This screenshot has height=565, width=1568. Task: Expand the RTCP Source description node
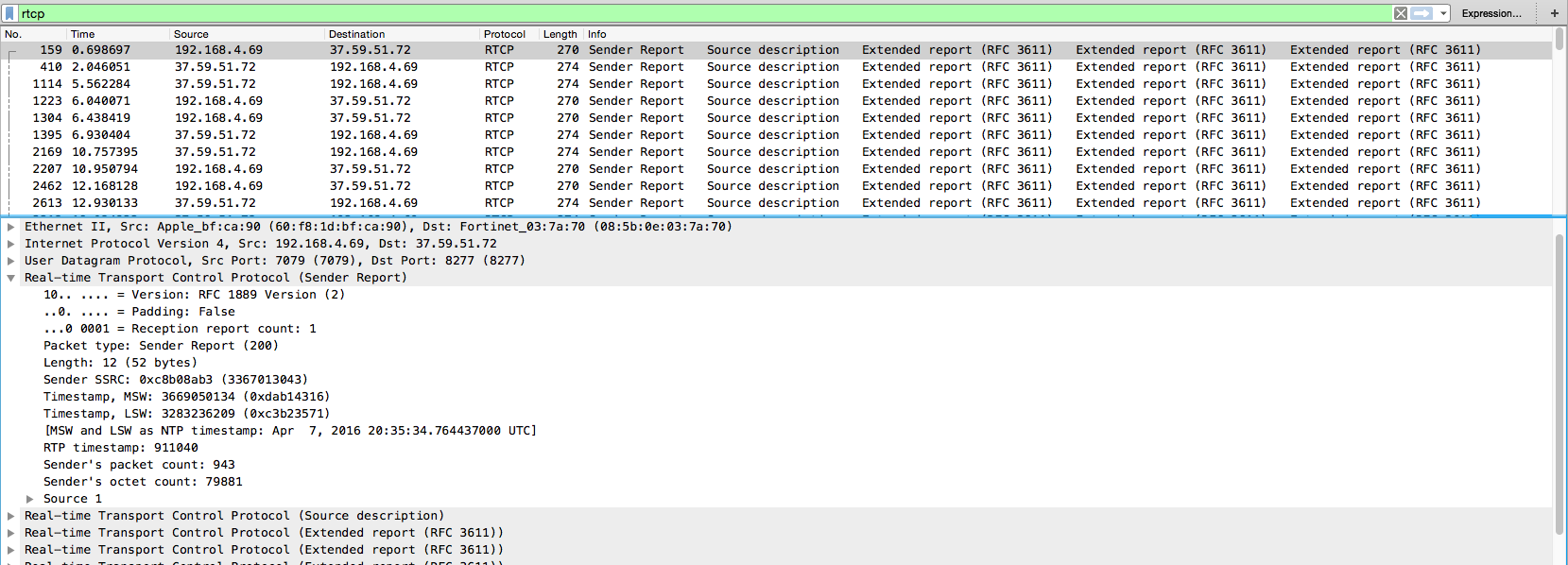(10, 516)
